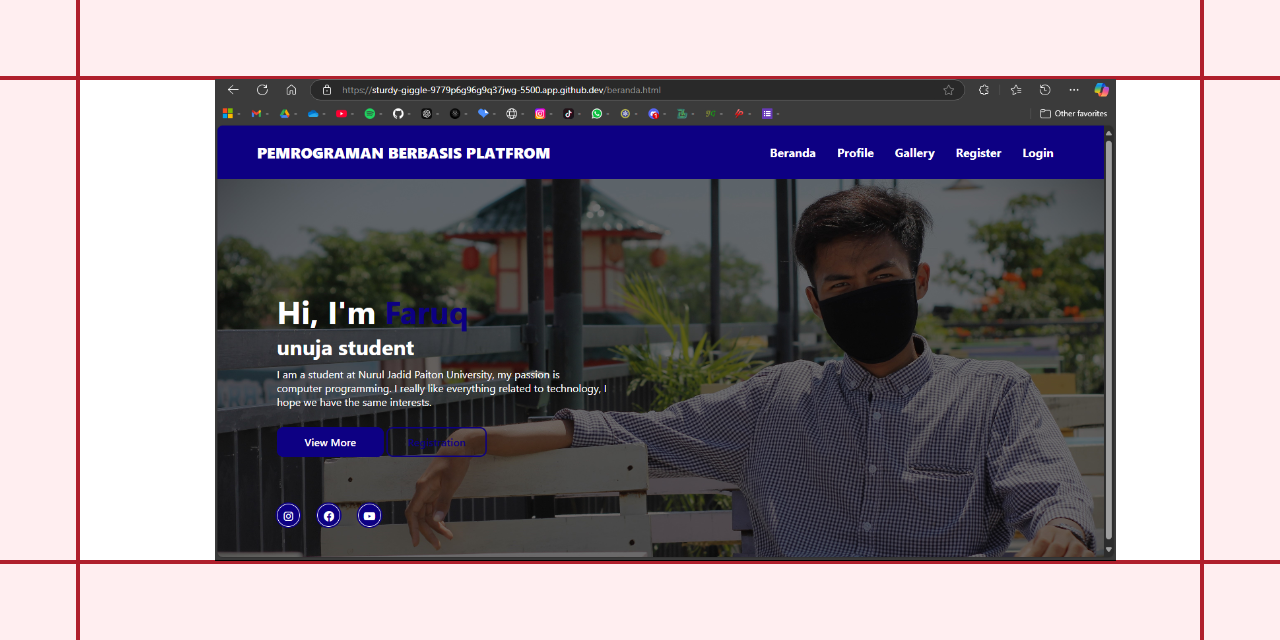Viewport: 1280px width, 640px height.
Task: Open Spotify from the favorites bar
Action: [370, 113]
